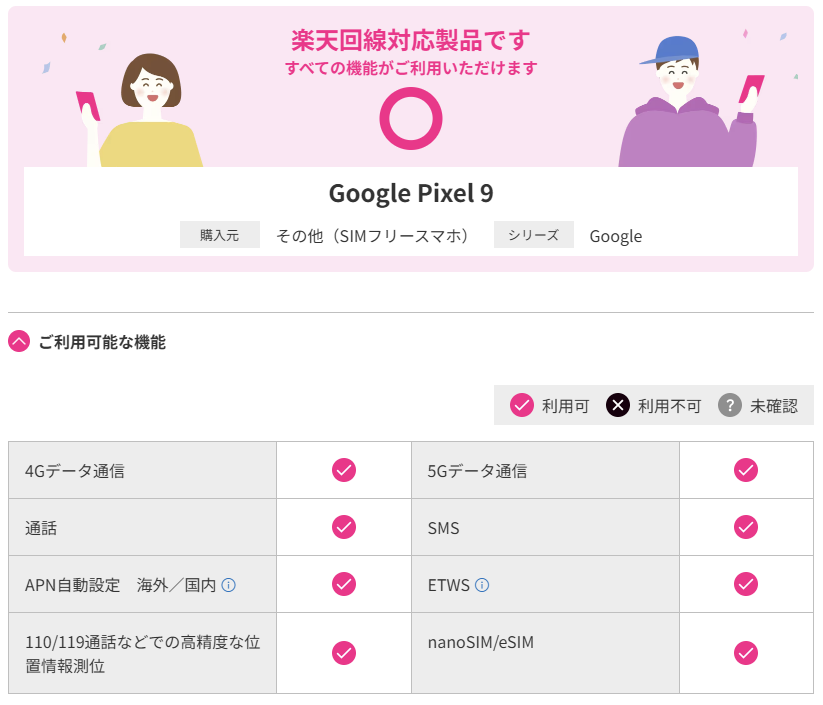Click the ETWS row checkmark icon

click(746, 584)
